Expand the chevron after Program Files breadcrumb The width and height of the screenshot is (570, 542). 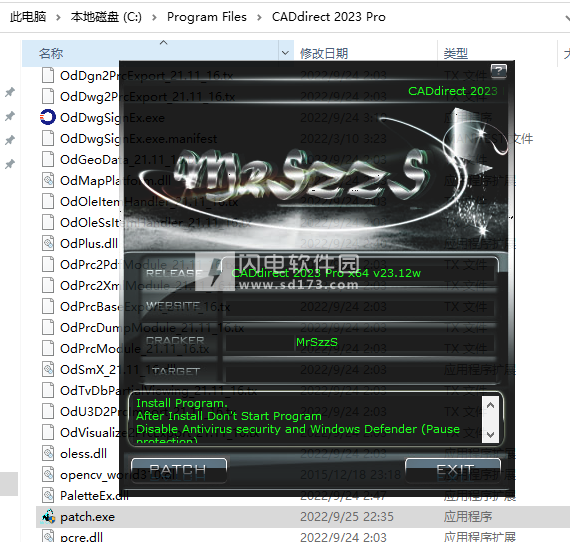pos(259,17)
